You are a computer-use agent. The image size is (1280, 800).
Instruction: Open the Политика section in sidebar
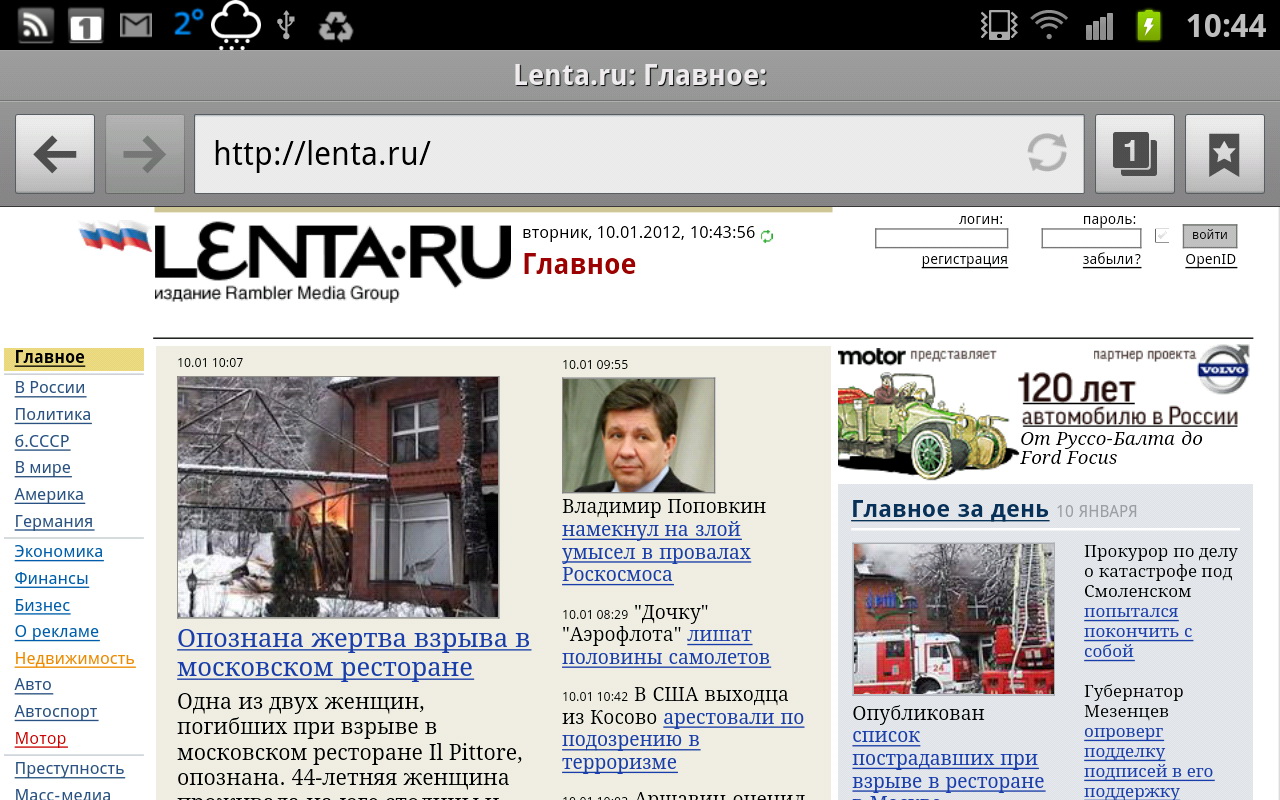click(52, 414)
